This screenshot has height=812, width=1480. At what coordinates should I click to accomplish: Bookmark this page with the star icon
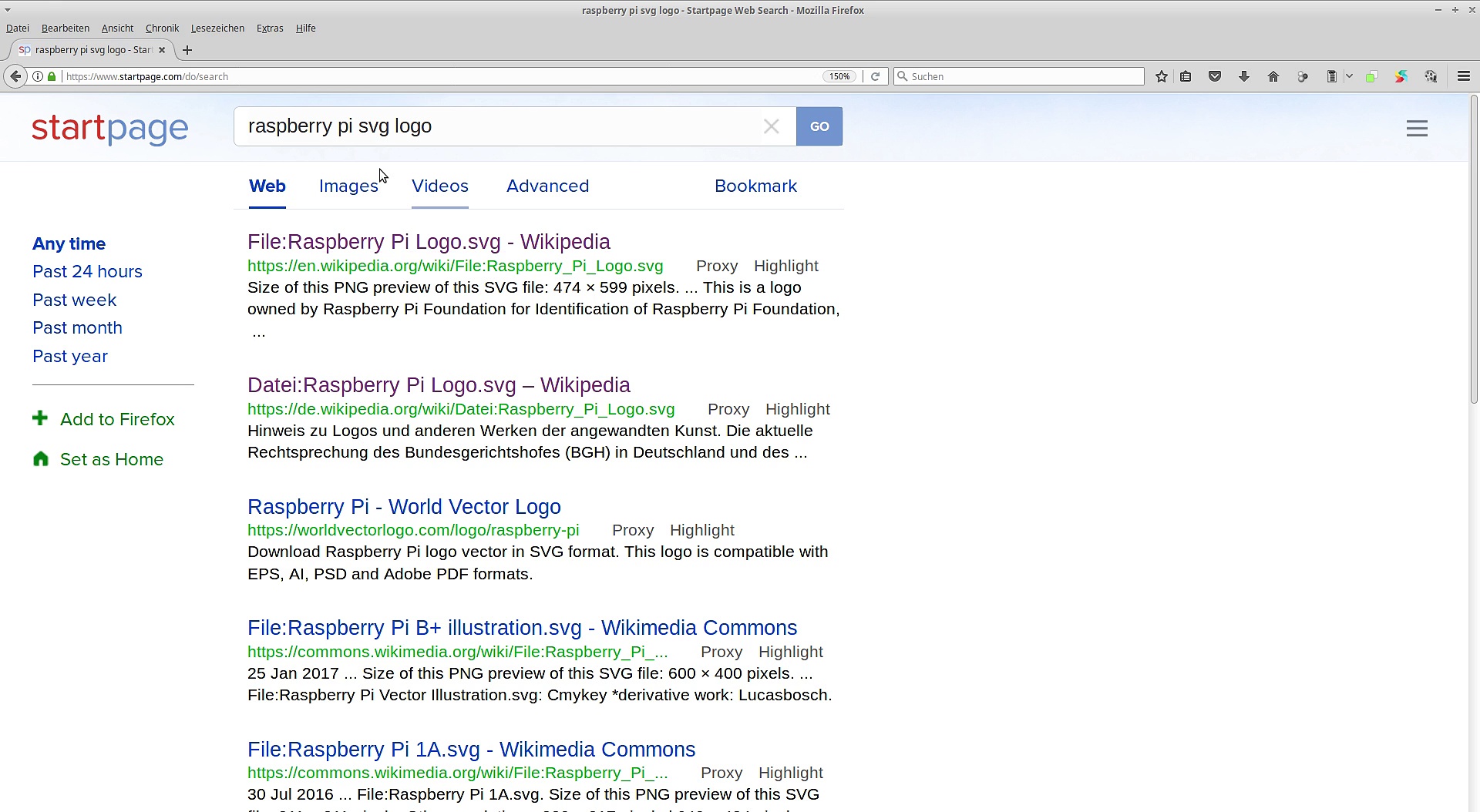click(1162, 76)
